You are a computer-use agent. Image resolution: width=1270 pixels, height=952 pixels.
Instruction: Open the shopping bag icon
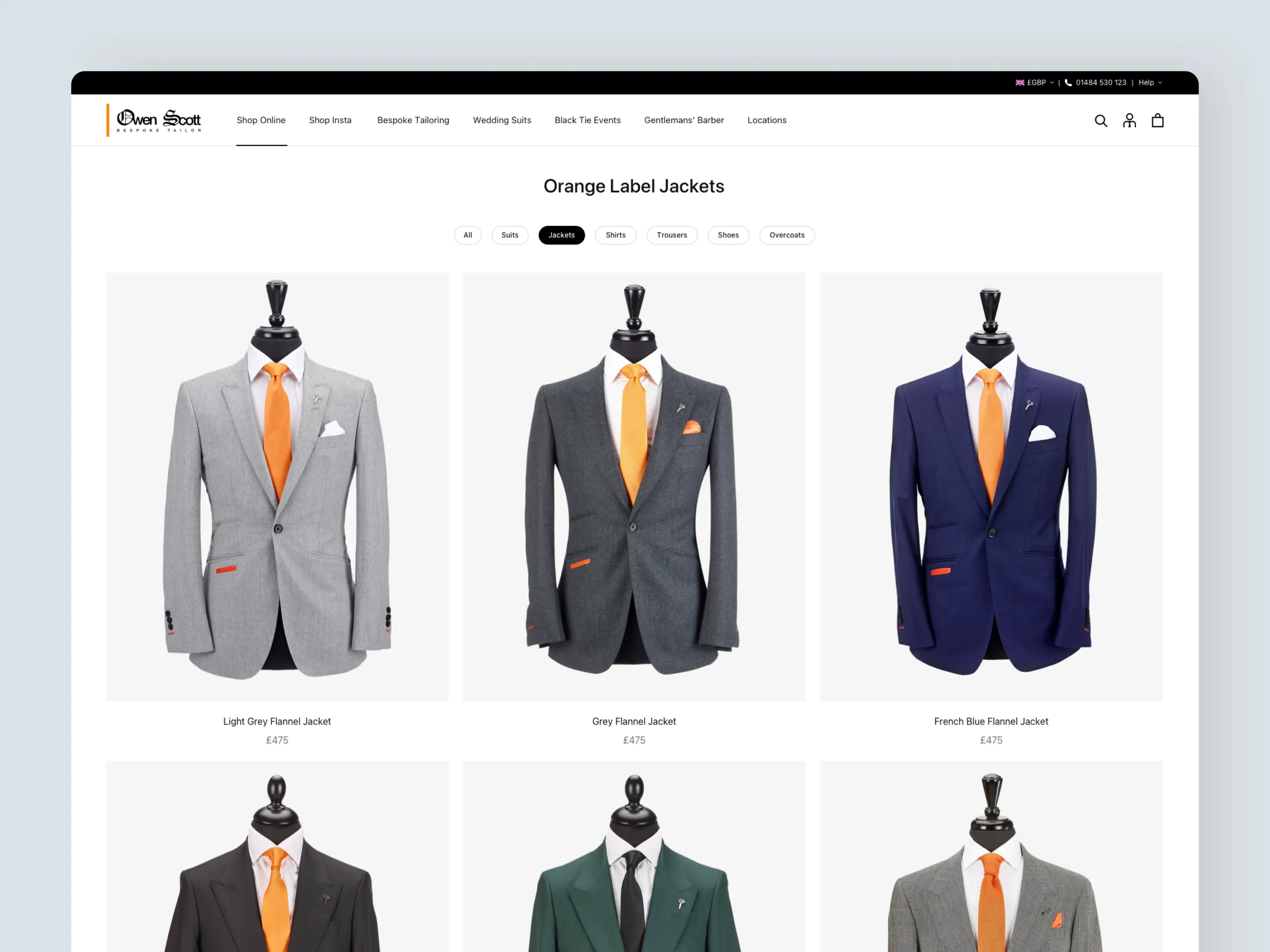pyautogui.click(x=1158, y=121)
